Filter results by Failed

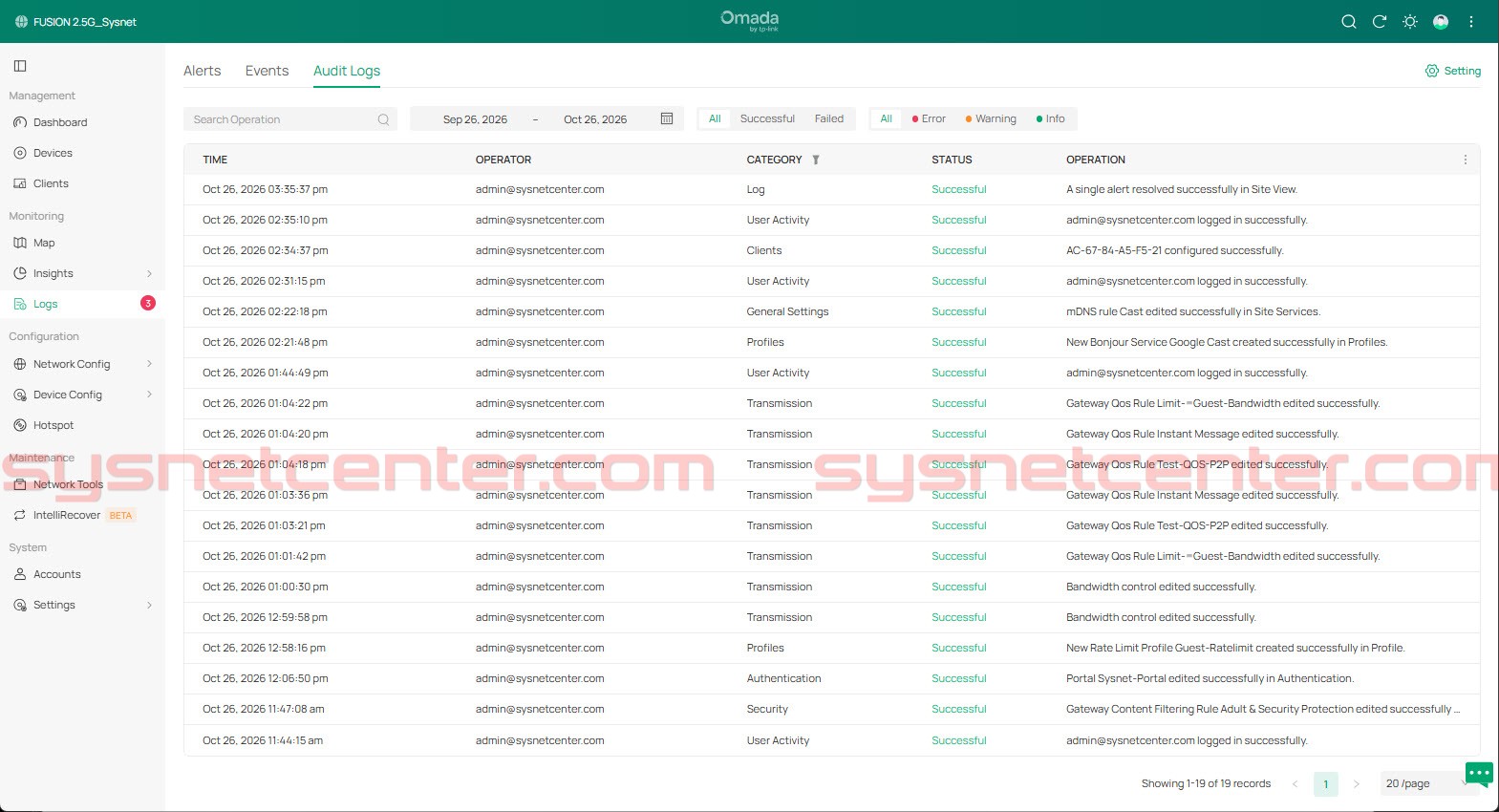coord(829,118)
